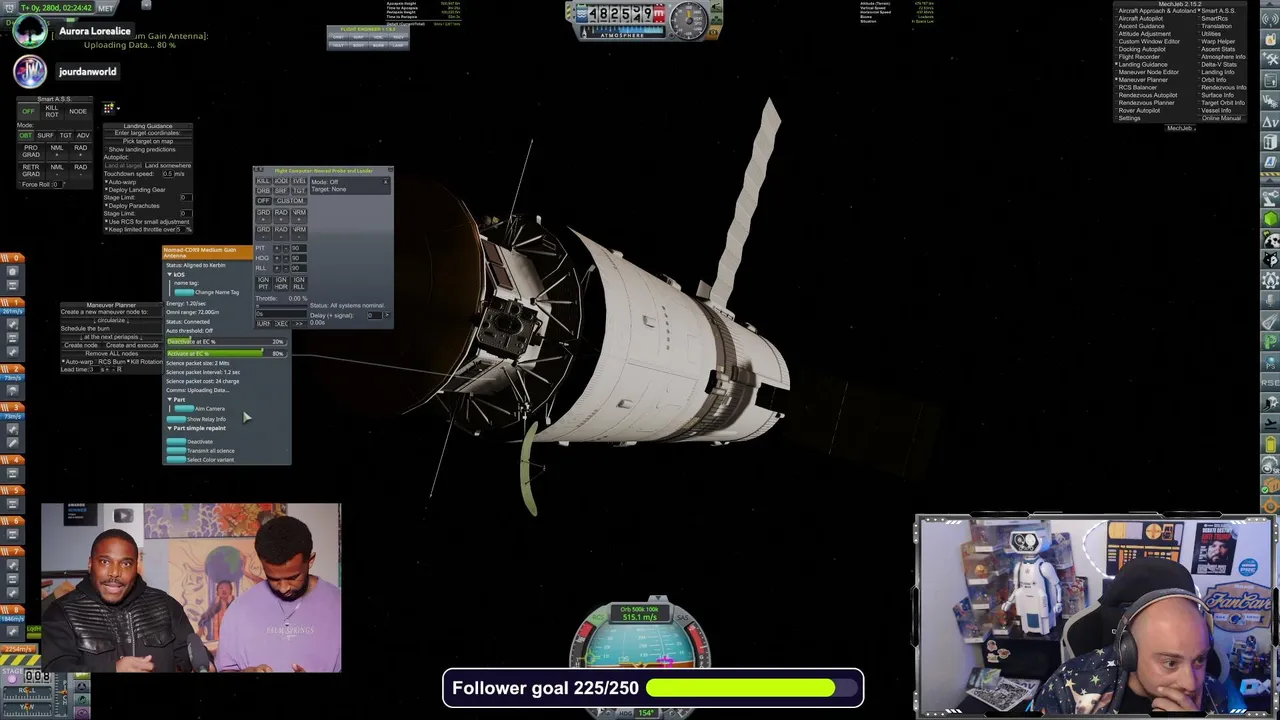
Task: Collapse the Part simple repaint section
Action: (170, 428)
